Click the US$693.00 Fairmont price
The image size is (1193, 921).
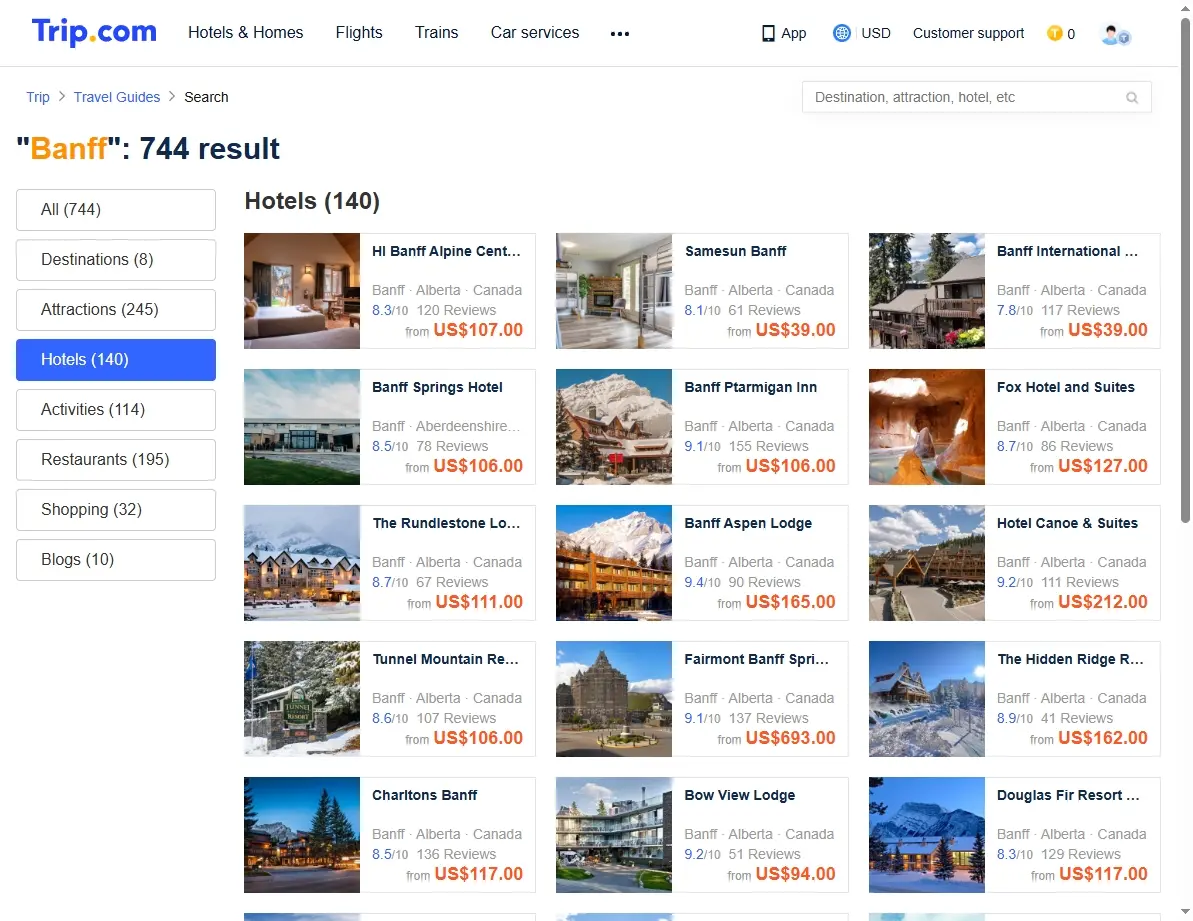[791, 738]
